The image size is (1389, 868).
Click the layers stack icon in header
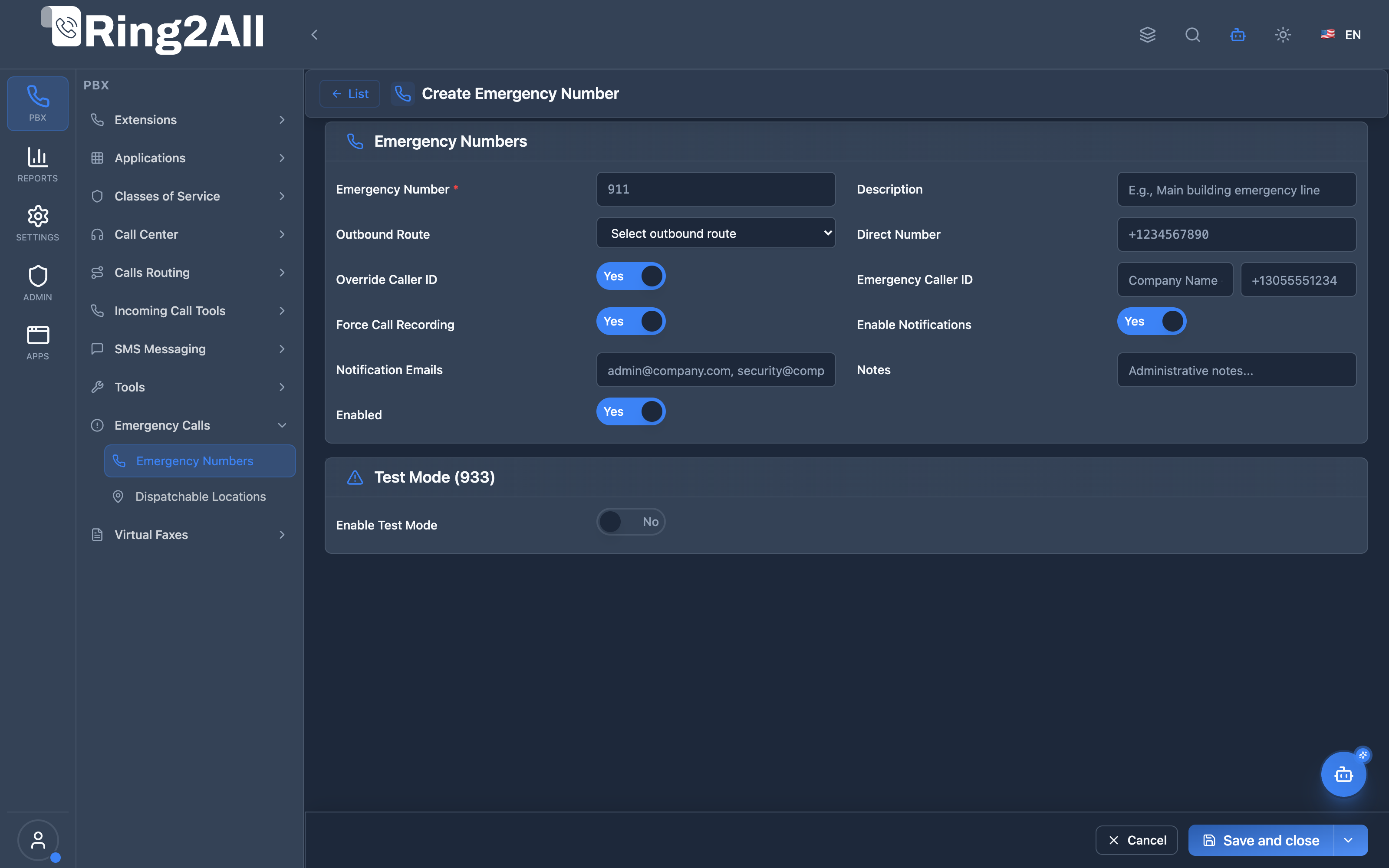[x=1147, y=35]
